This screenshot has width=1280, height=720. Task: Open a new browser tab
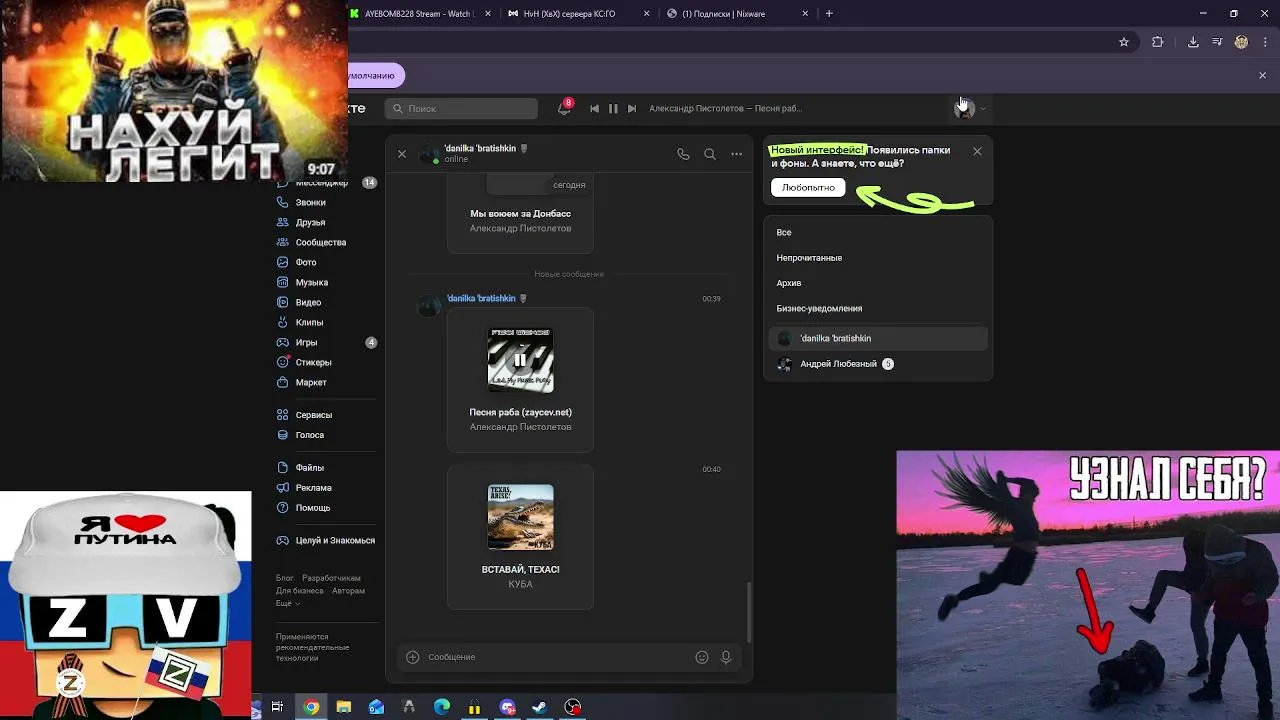tap(829, 14)
